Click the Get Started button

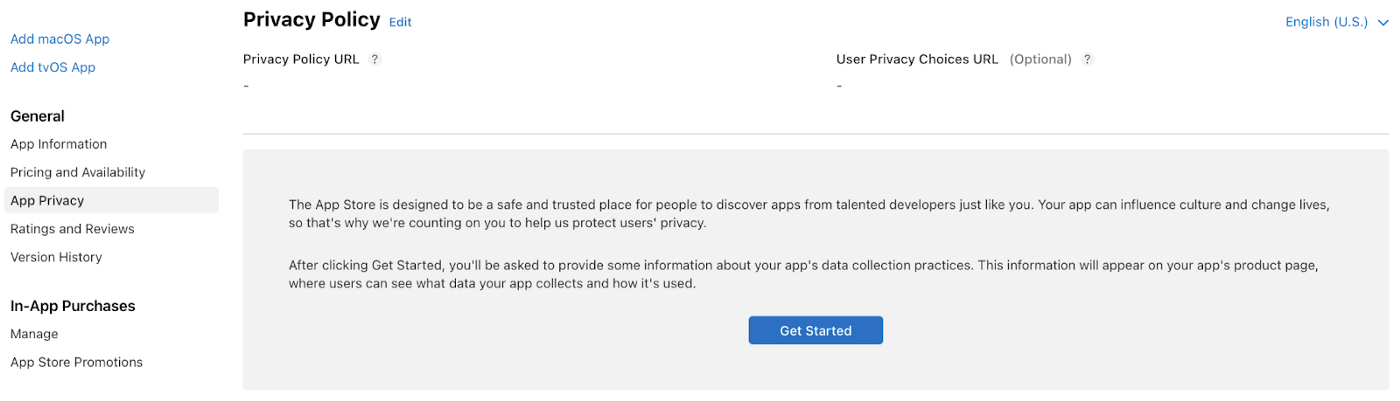click(816, 330)
